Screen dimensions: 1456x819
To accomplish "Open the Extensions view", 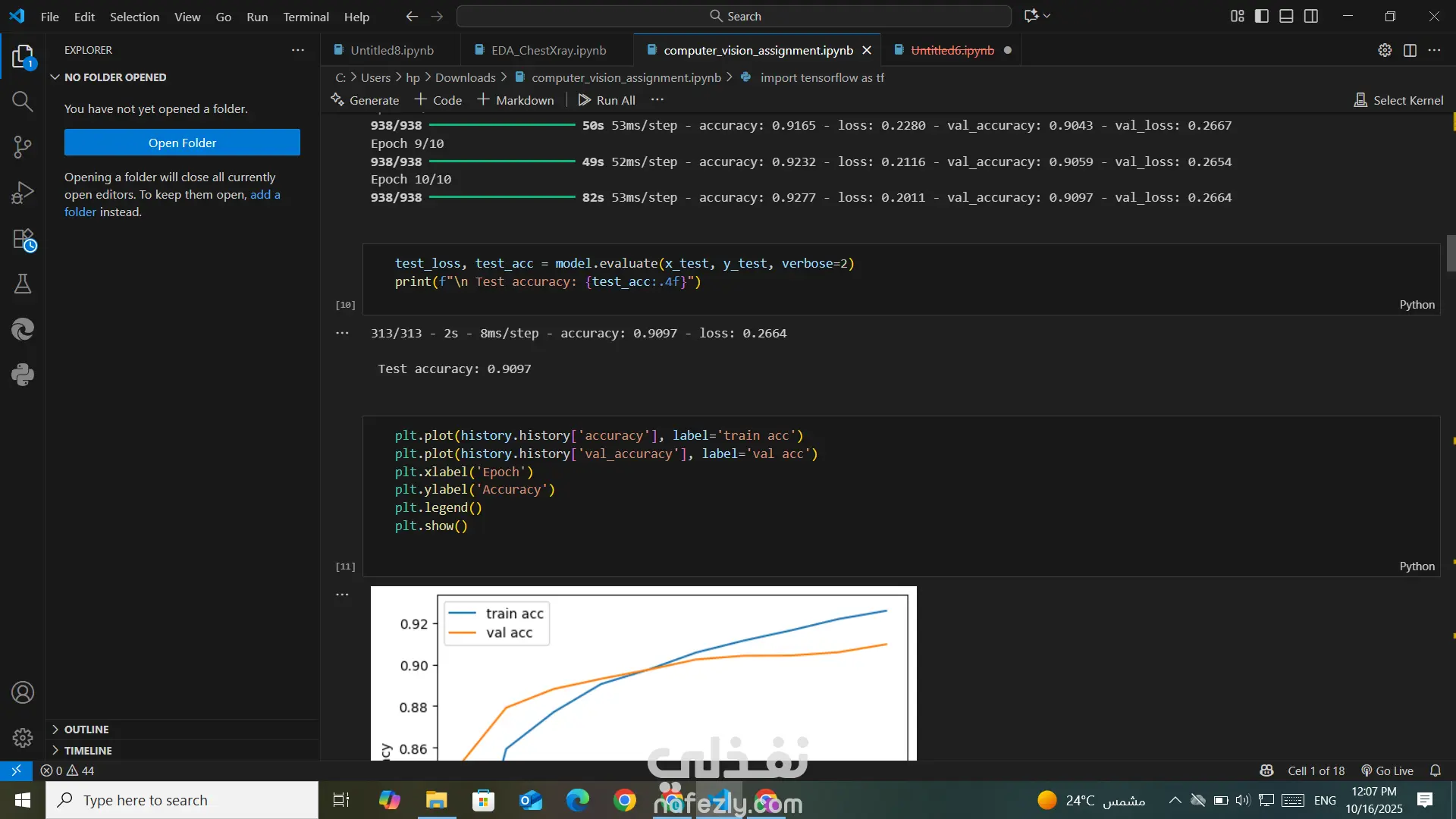I will [x=24, y=240].
